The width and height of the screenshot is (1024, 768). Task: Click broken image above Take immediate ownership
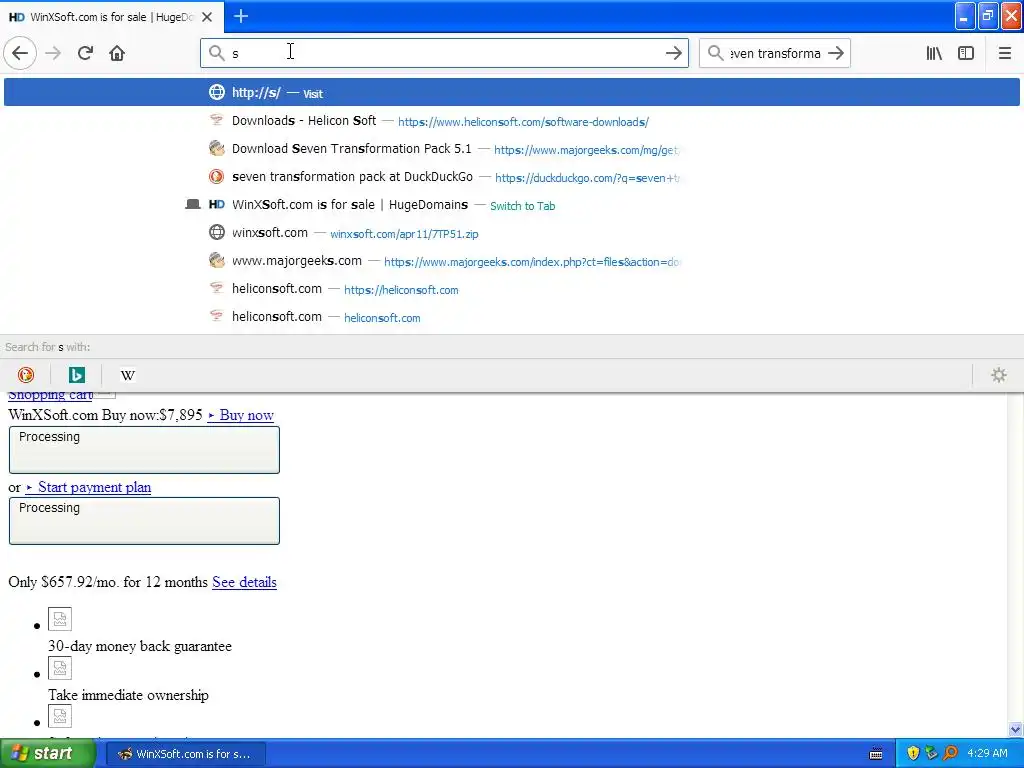click(59, 668)
